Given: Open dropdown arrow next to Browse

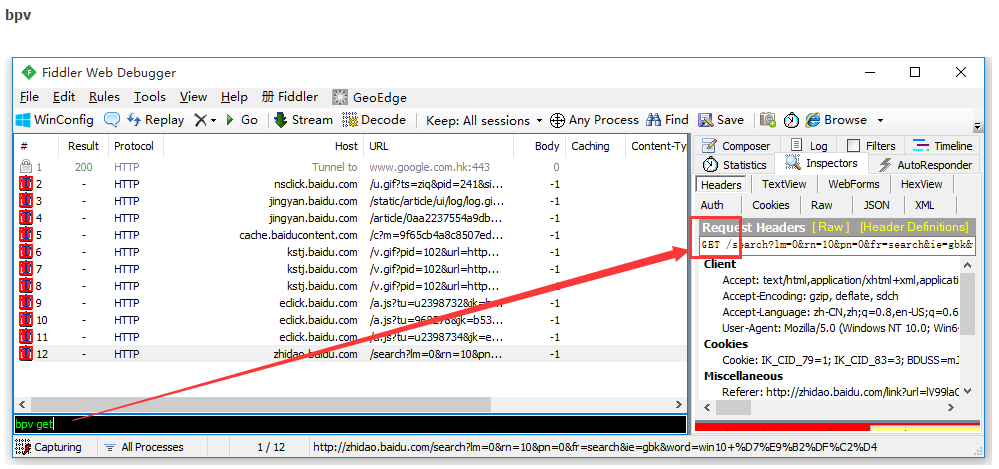Looking at the screenshot, I should pos(880,120).
